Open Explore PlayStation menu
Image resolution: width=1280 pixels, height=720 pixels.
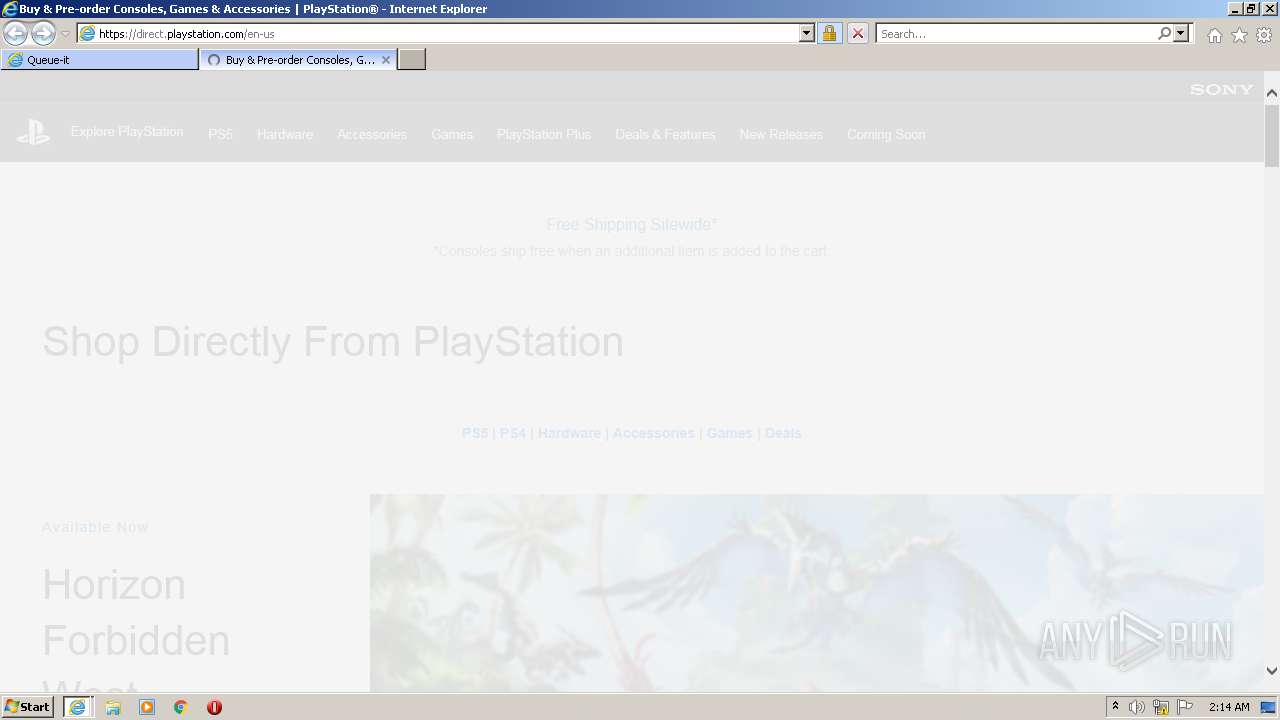(x=127, y=132)
